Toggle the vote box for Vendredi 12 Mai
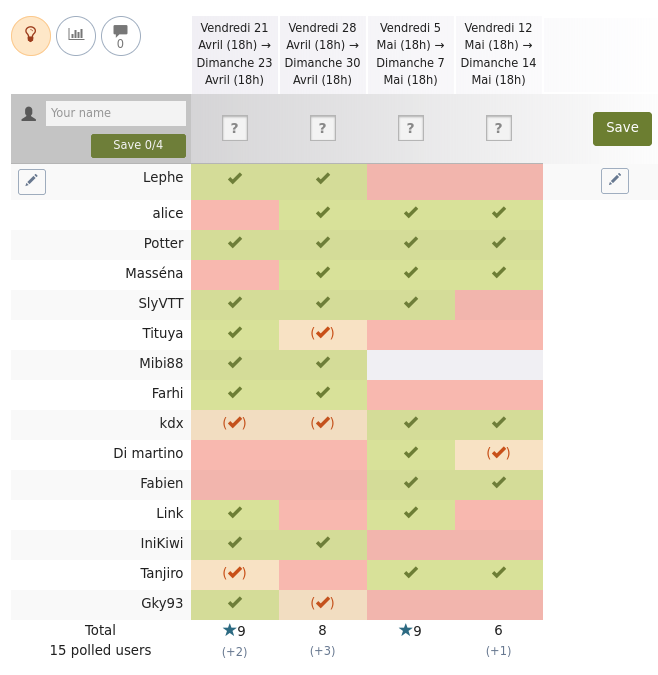This screenshot has width=658, height=675. pyautogui.click(x=499, y=128)
